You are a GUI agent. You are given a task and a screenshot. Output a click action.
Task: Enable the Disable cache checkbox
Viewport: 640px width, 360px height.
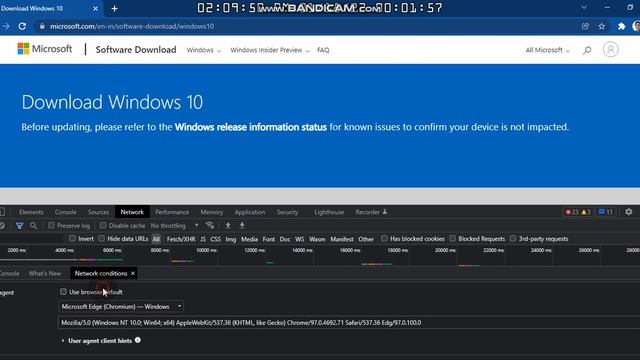click(103, 225)
